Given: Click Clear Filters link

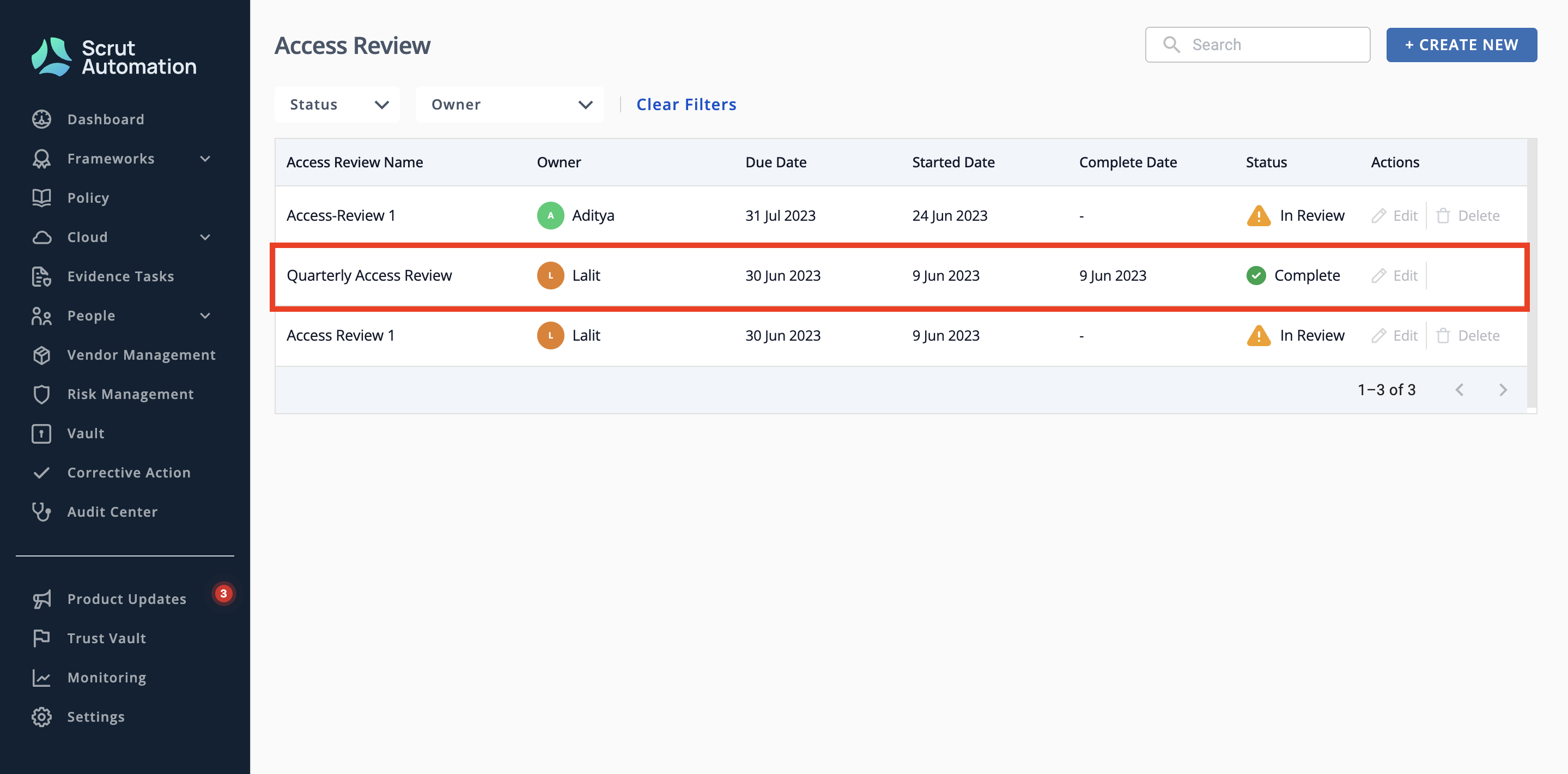Looking at the screenshot, I should coord(686,105).
